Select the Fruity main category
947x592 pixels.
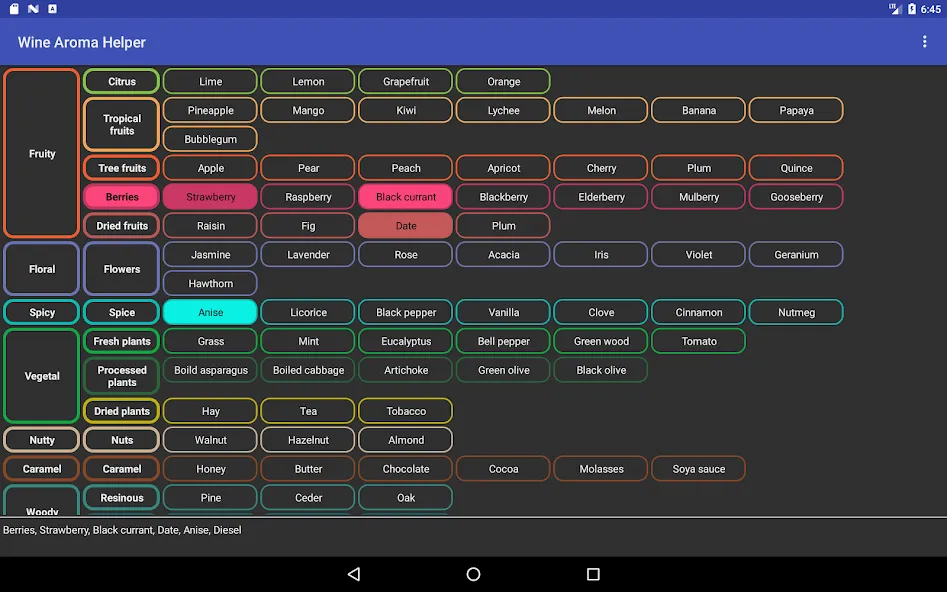point(42,153)
